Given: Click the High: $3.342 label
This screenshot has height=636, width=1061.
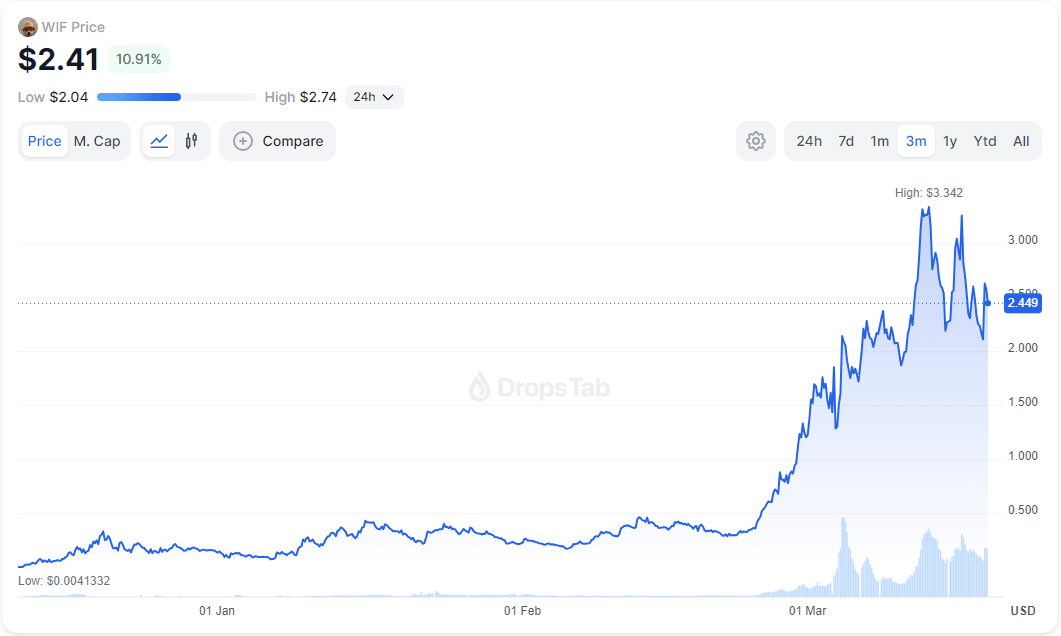Looking at the screenshot, I should pos(928,193).
